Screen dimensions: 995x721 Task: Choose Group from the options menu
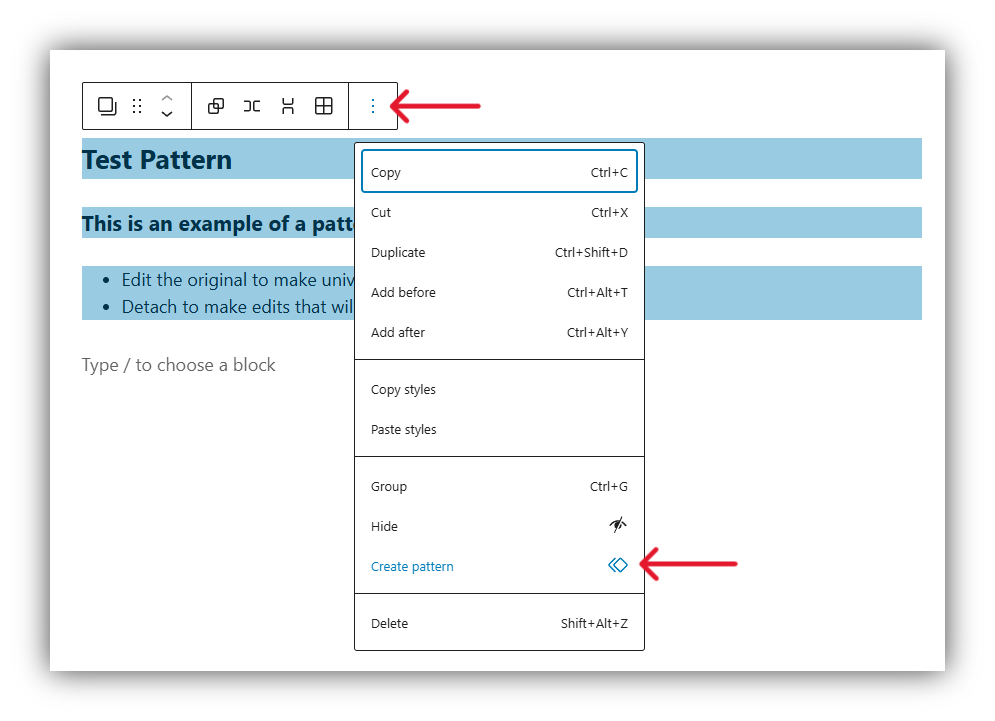click(499, 487)
